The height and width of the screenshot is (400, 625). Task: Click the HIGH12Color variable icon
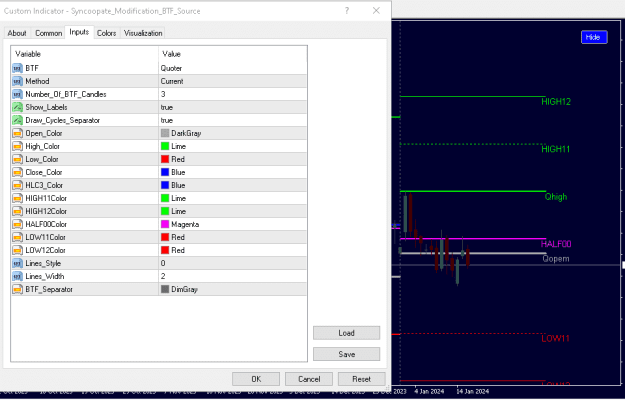(17, 212)
